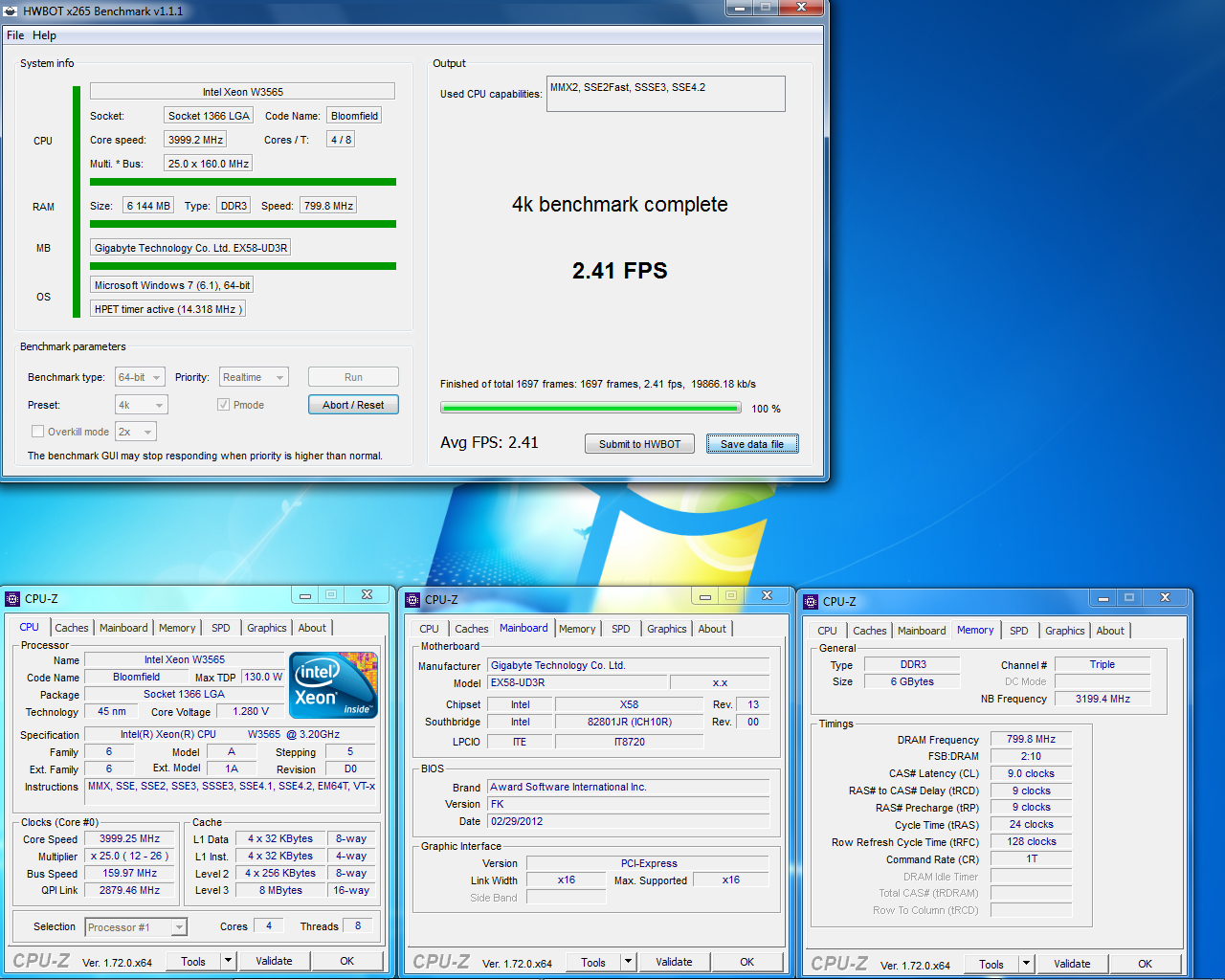Click the Gigabyte EX58-UD3R motherboard field
The height and width of the screenshot is (980, 1225).
(x=190, y=248)
